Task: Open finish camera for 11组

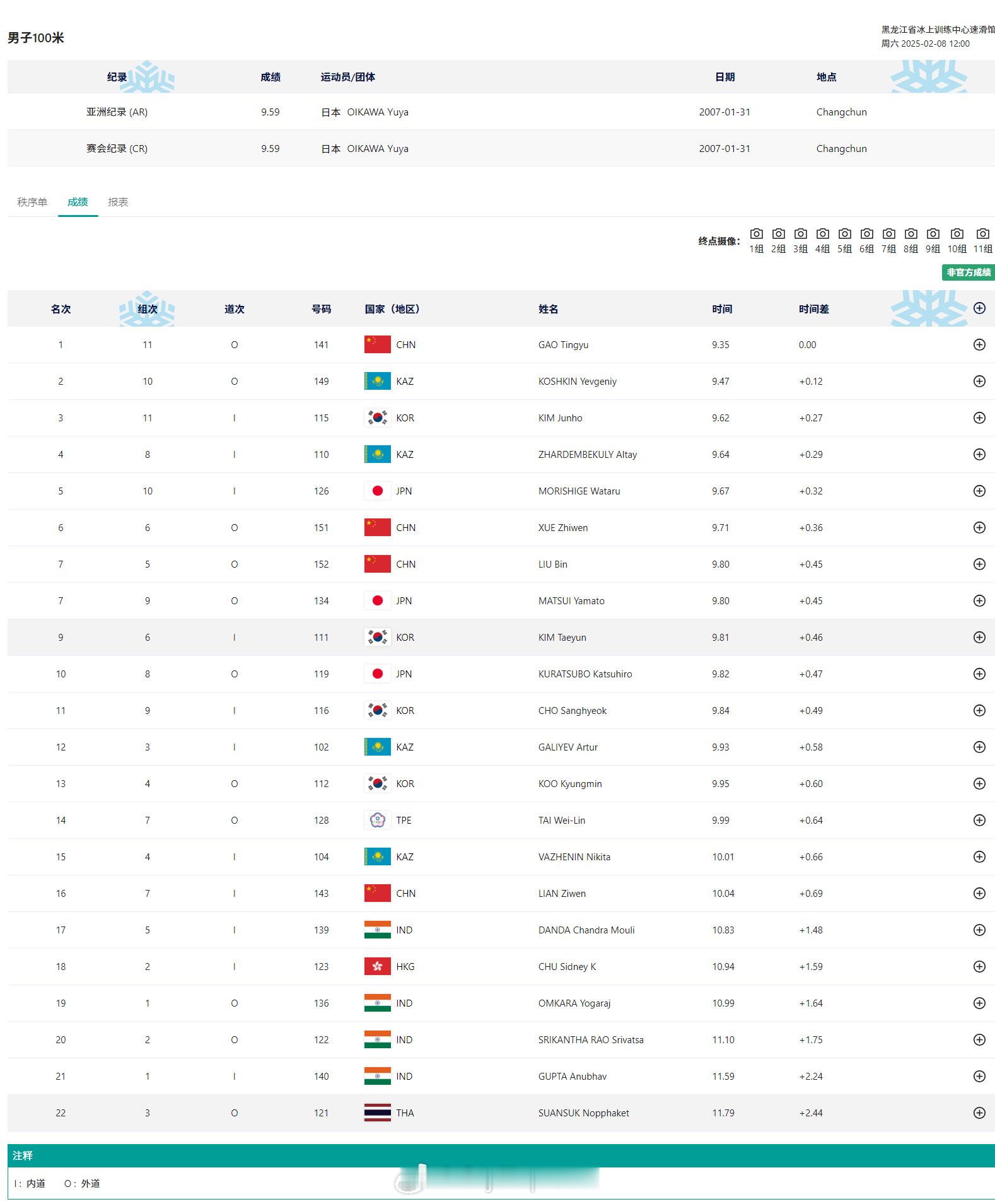Action: click(982, 240)
